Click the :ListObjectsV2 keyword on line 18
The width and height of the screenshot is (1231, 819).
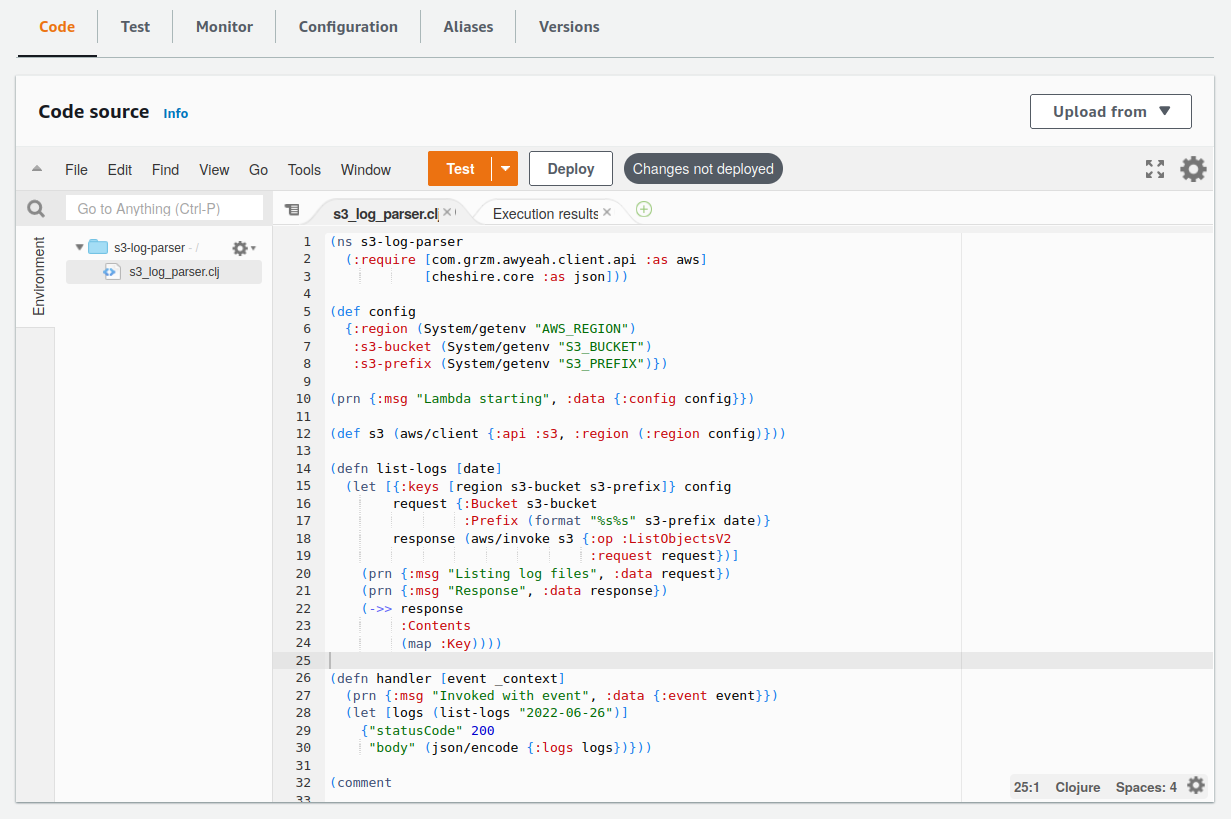(x=674, y=538)
